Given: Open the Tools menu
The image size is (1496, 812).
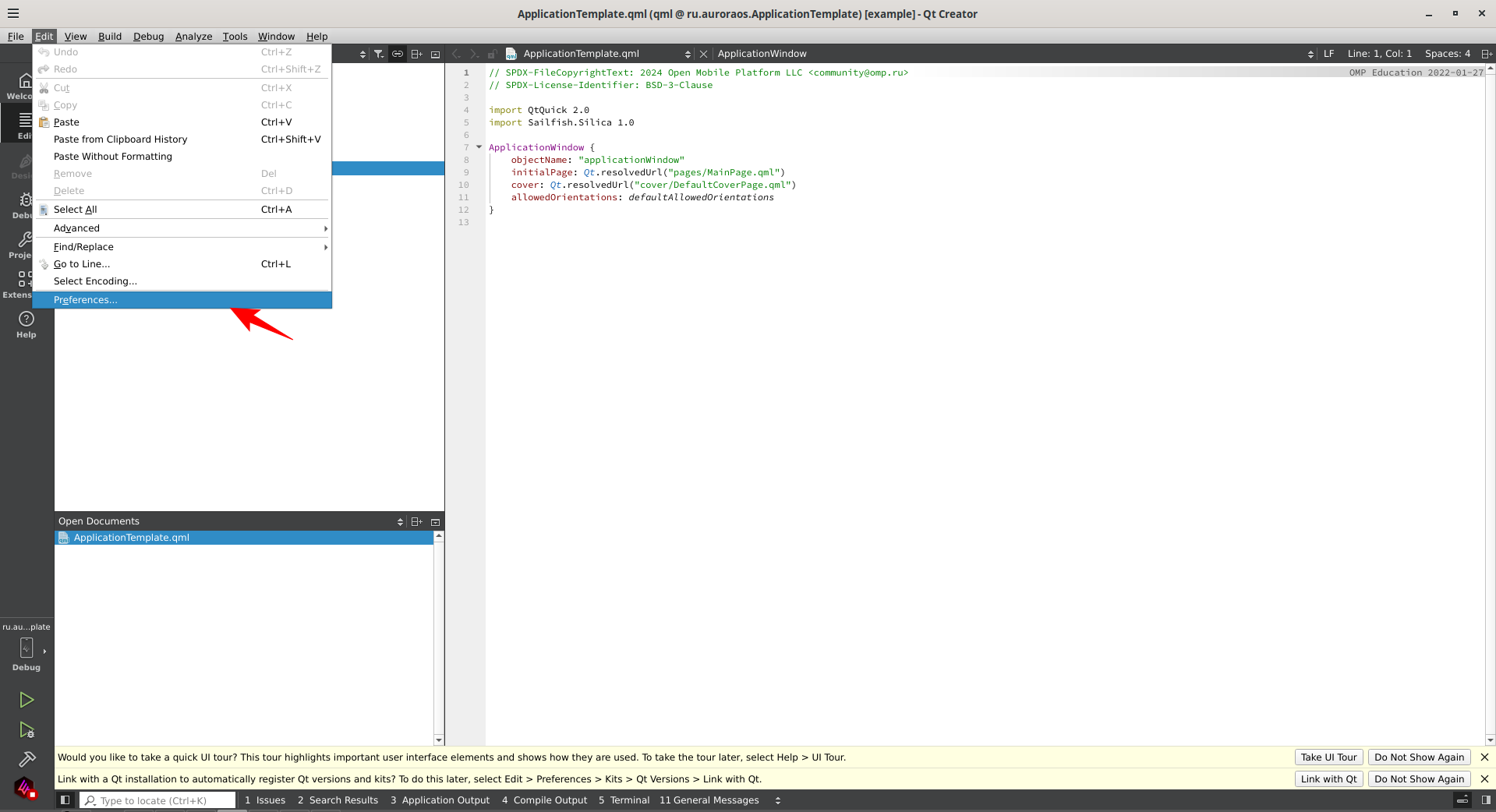Looking at the screenshot, I should click(x=235, y=37).
